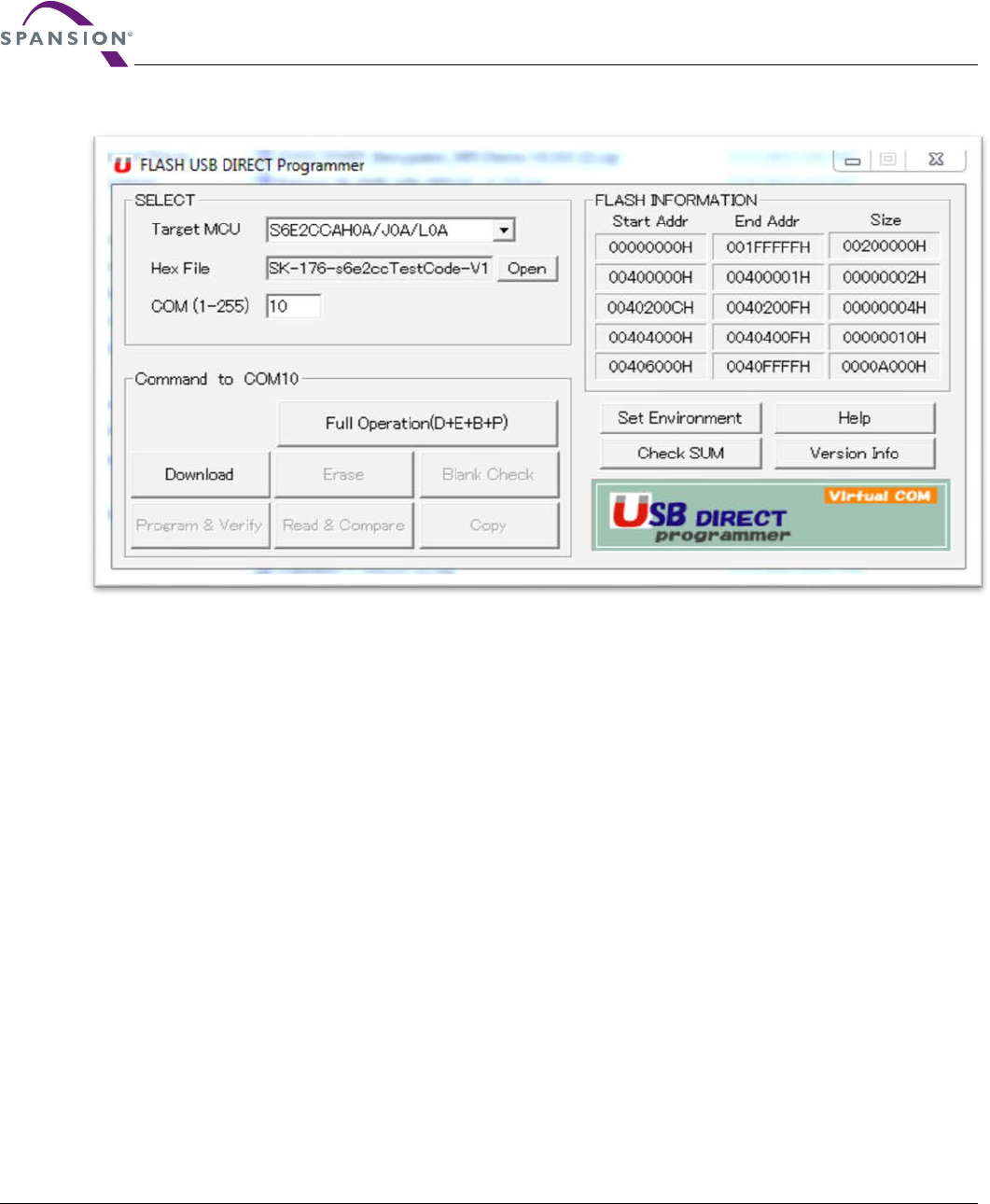The height and width of the screenshot is (1204, 990).
Task: Click size 00000010H cell
Action: click(885, 337)
